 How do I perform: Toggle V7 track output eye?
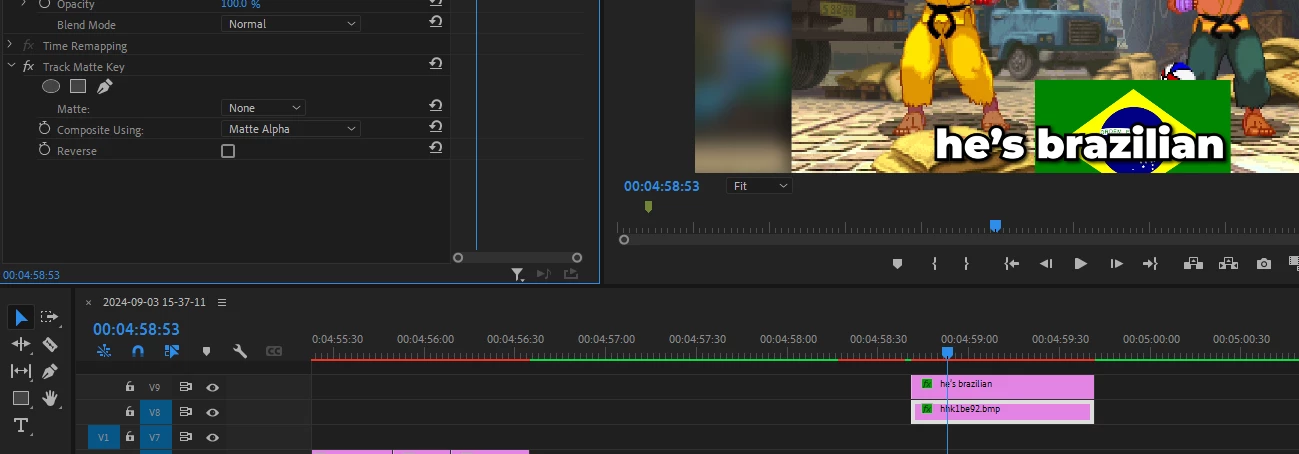[x=212, y=437]
